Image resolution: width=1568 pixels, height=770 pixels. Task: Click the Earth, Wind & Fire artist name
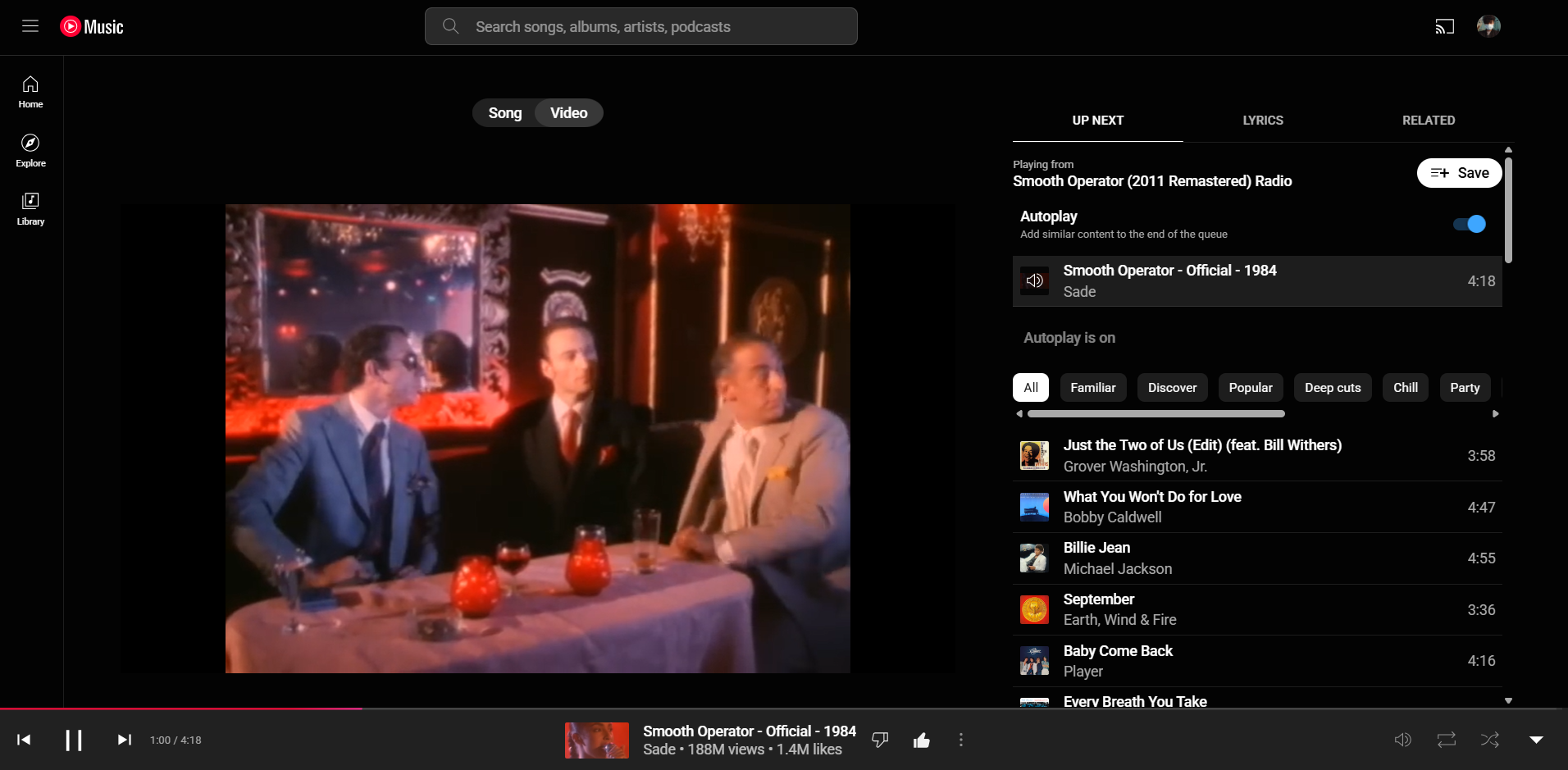coord(1119,620)
